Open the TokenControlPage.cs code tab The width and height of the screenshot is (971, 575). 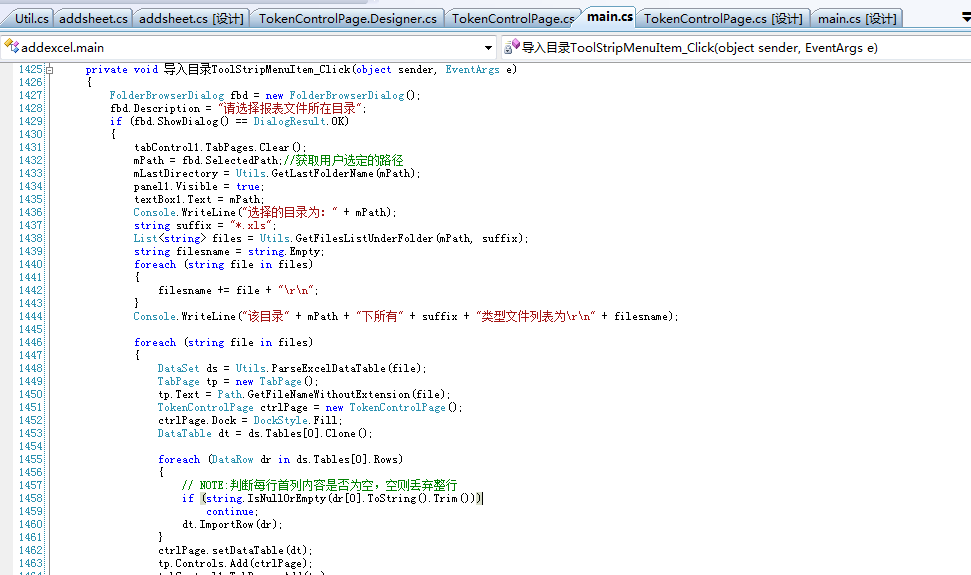tap(513, 19)
